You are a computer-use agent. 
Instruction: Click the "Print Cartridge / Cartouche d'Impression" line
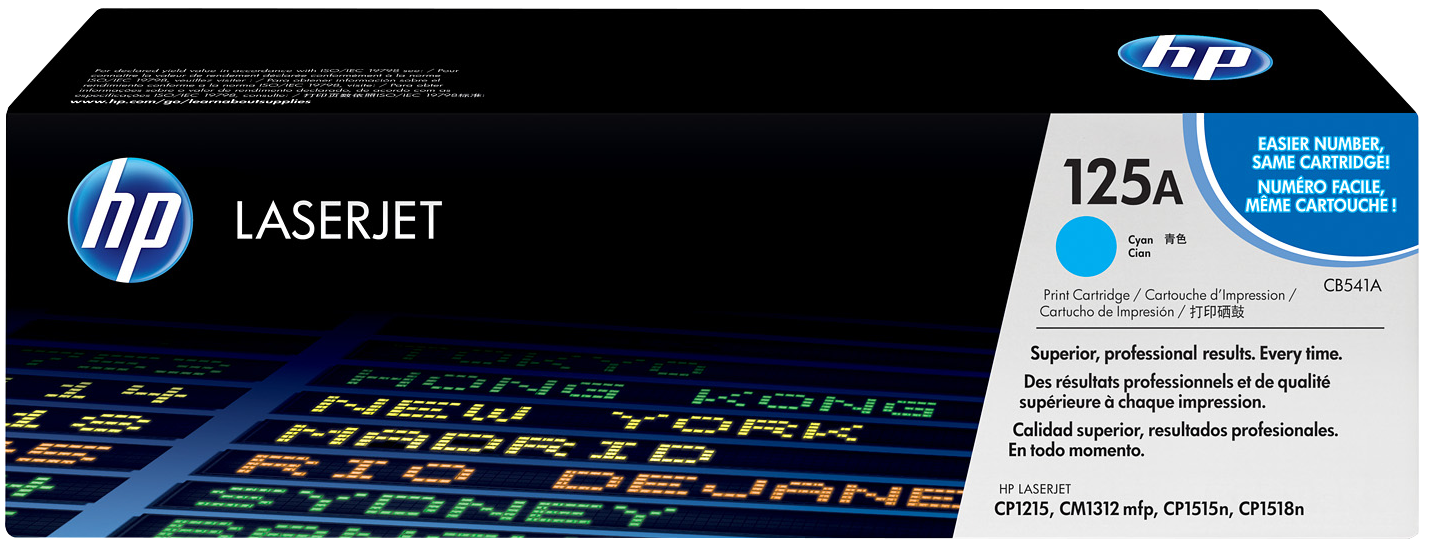pos(1168,296)
